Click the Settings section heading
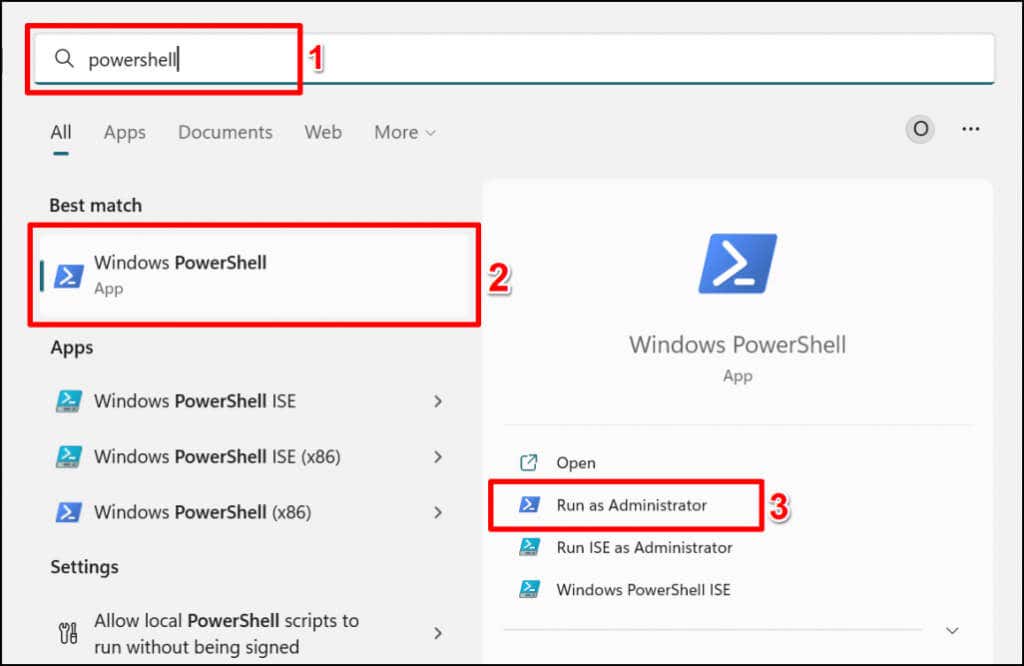 (x=84, y=567)
